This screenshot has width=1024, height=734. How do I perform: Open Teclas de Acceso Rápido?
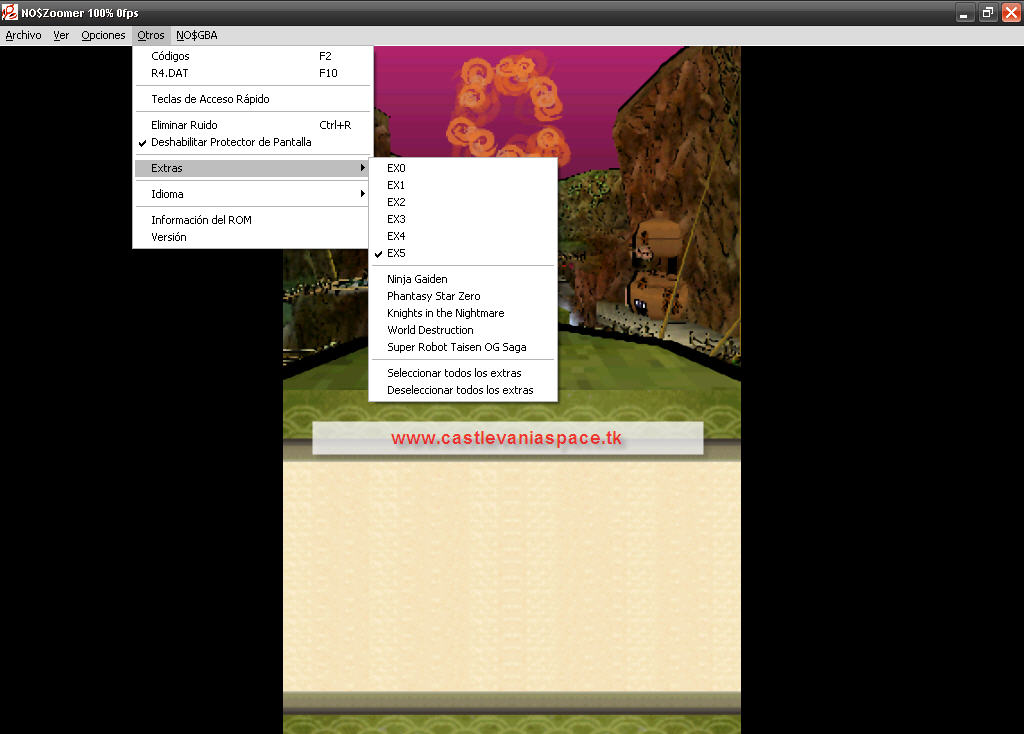(x=253, y=99)
